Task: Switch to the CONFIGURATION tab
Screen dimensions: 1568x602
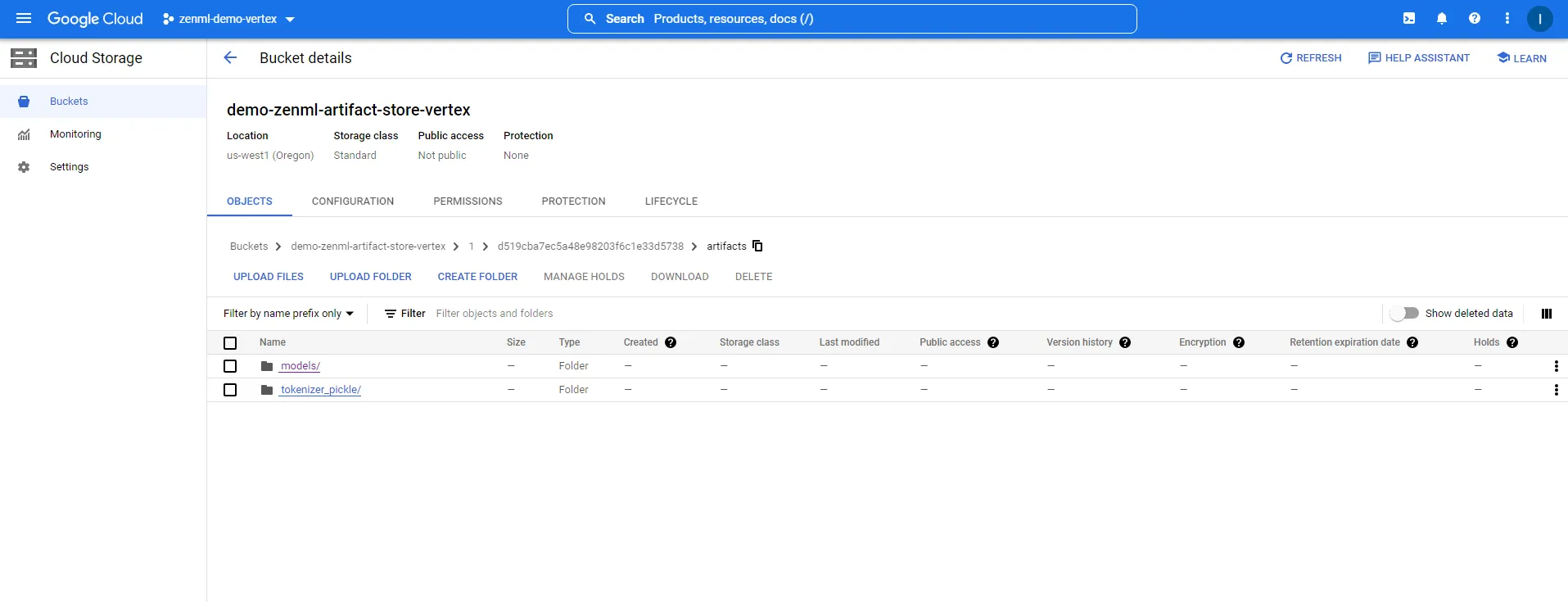Action: pyautogui.click(x=353, y=201)
